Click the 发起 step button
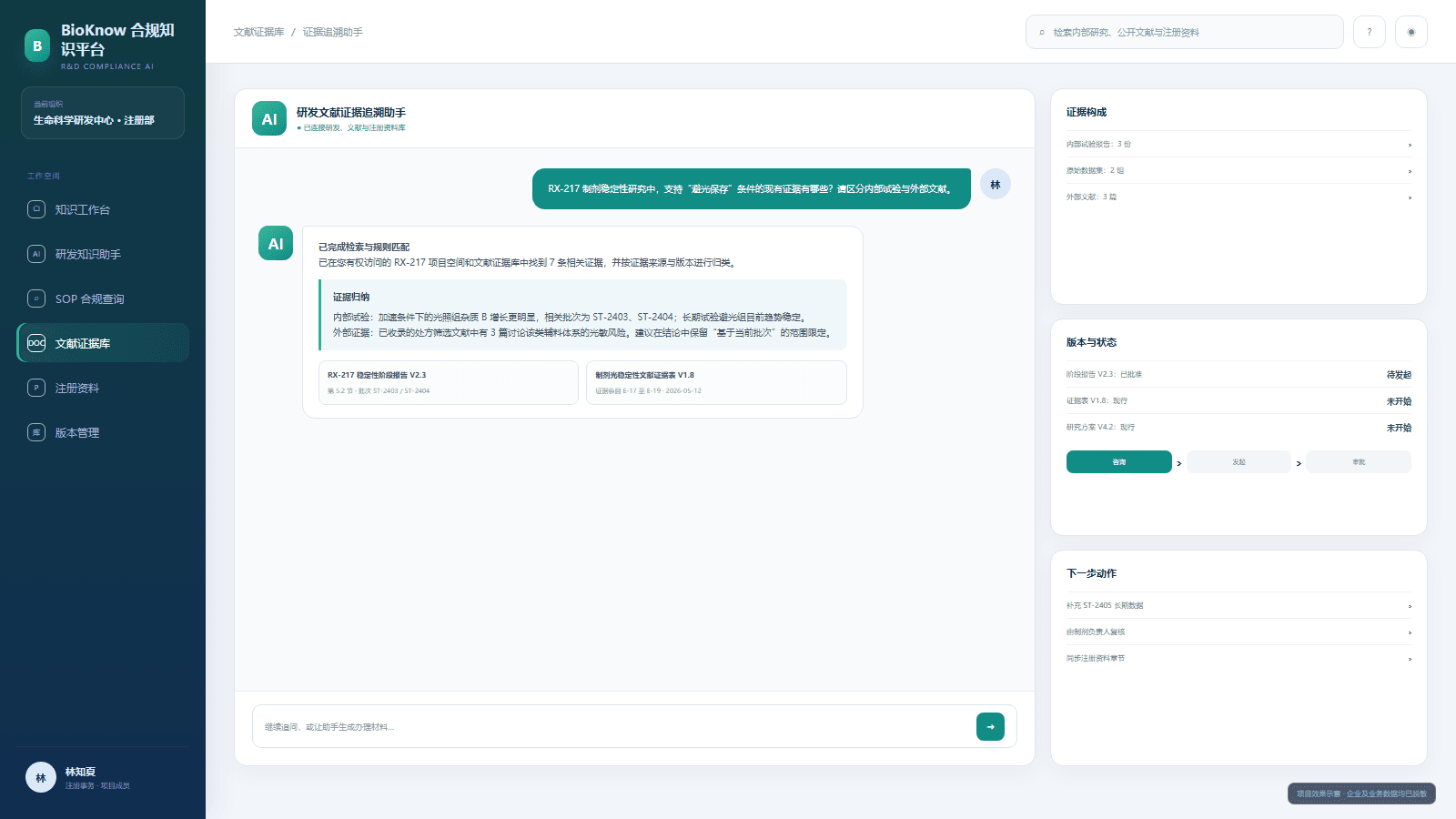1456x819 pixels. (x=1239, y=461)
